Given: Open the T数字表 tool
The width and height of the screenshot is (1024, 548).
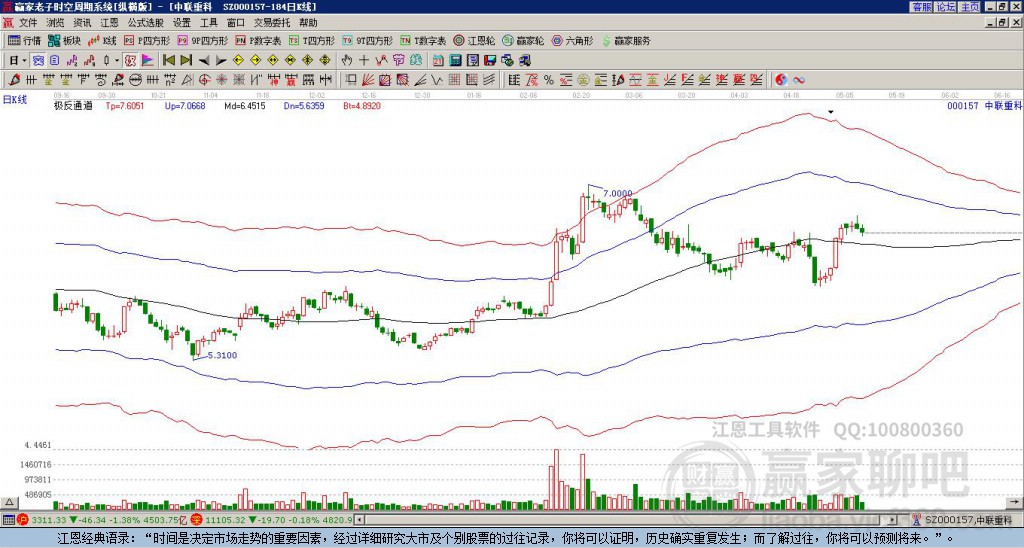Looking at the screenshot, I should coord(423,40).
